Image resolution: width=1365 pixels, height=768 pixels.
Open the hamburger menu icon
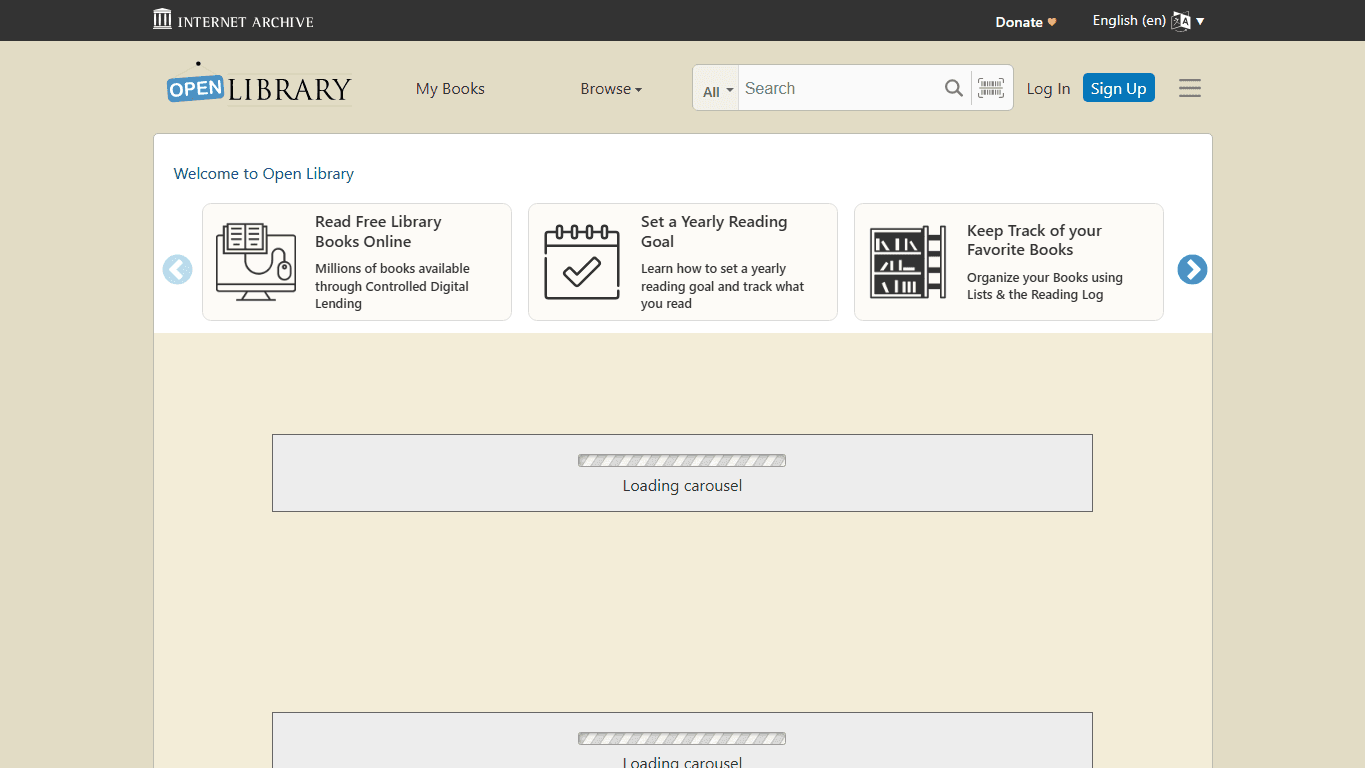[1189, 88]
